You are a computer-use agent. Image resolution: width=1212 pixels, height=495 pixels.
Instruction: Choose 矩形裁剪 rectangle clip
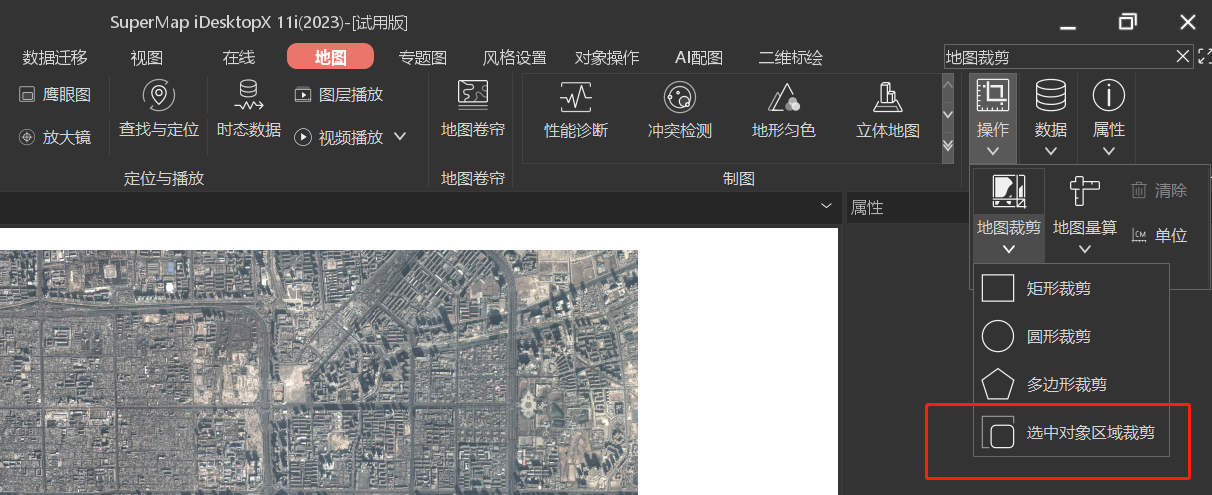[x=1071, y=288]
